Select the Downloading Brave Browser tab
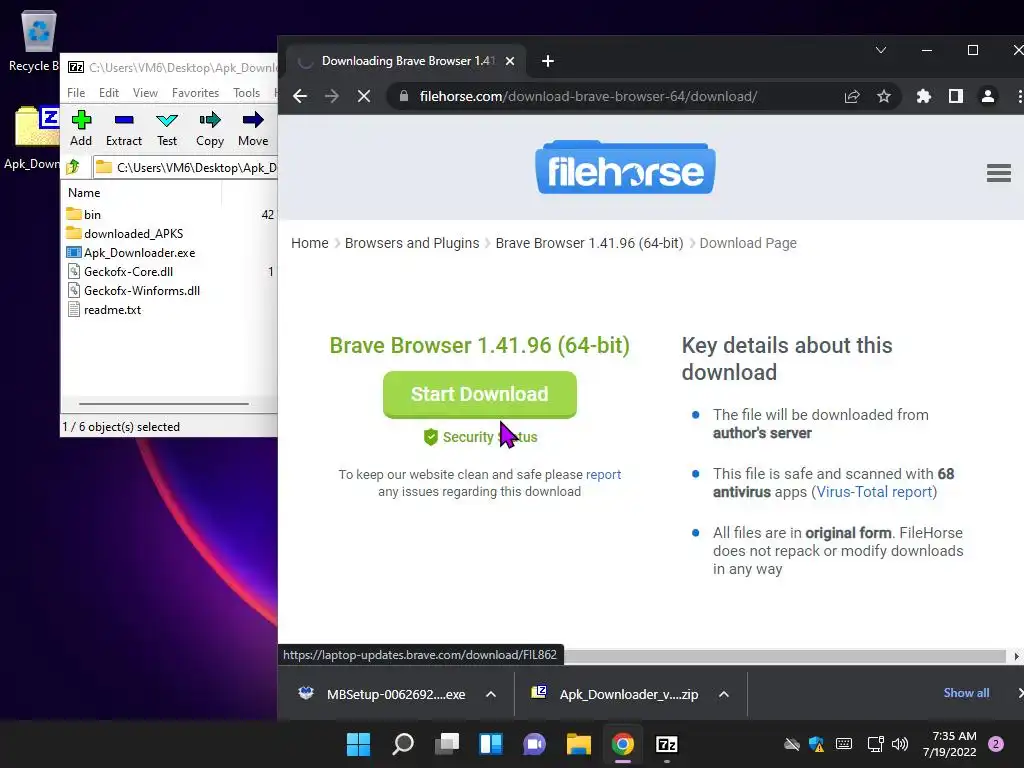Image resolution: width=1024 pixels, height=768 pixels. 405,61
